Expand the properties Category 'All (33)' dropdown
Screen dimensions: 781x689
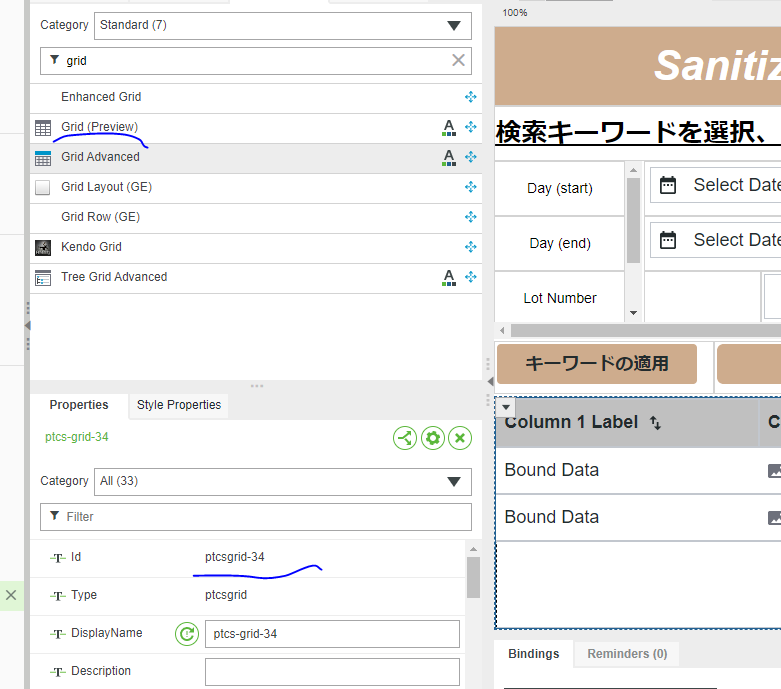click(283, 481)
